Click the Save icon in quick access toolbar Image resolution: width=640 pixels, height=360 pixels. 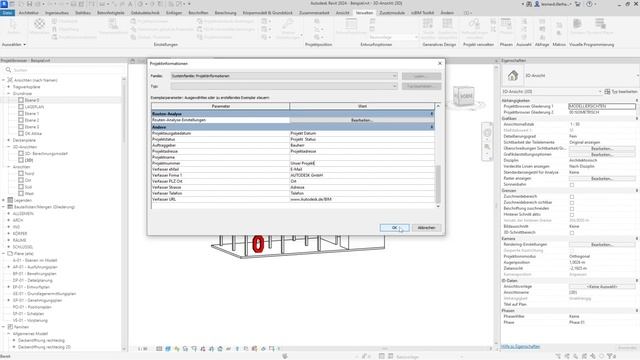pos(29,4)
